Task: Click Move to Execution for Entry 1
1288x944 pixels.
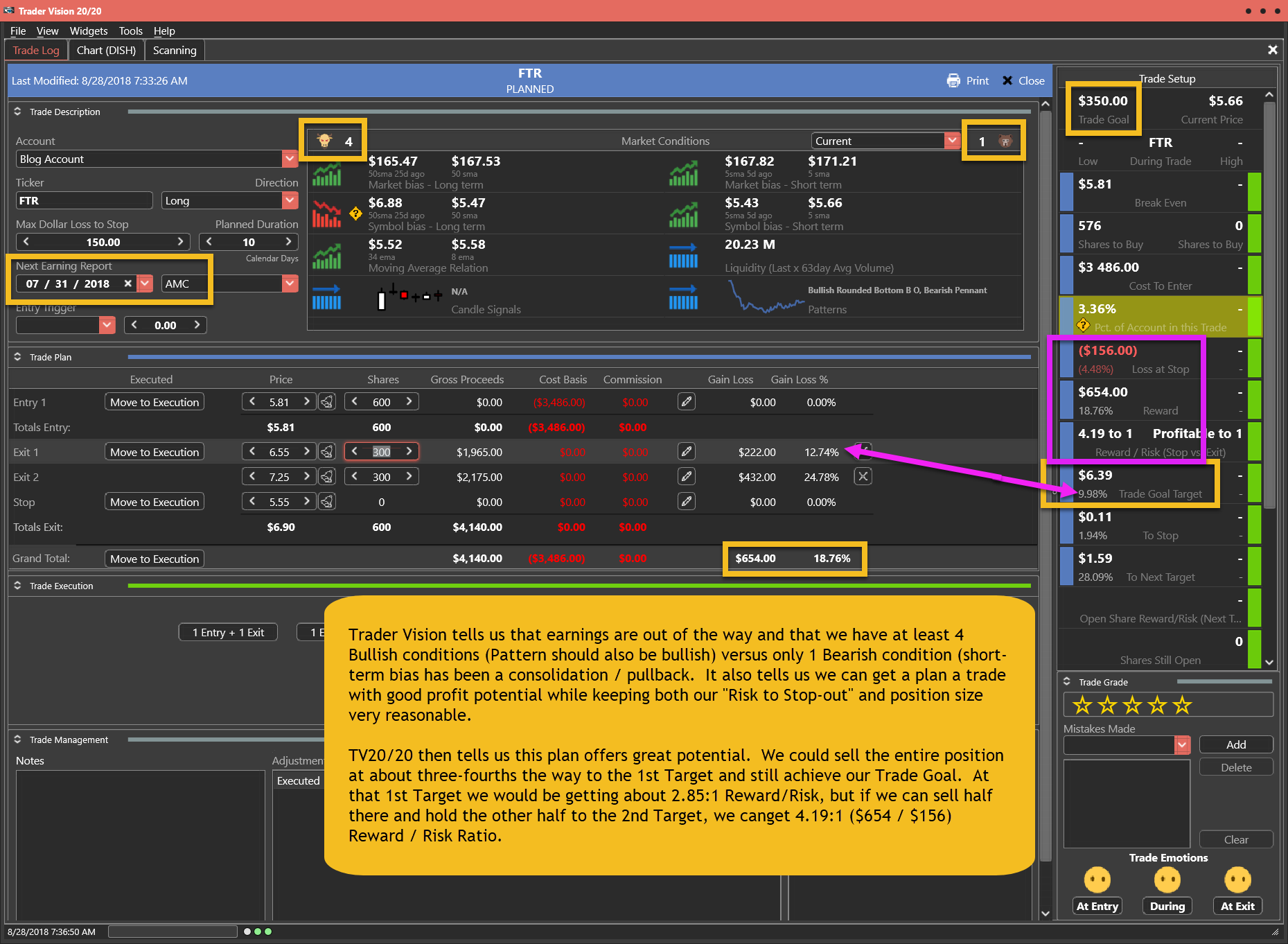Action: (155, 402)
